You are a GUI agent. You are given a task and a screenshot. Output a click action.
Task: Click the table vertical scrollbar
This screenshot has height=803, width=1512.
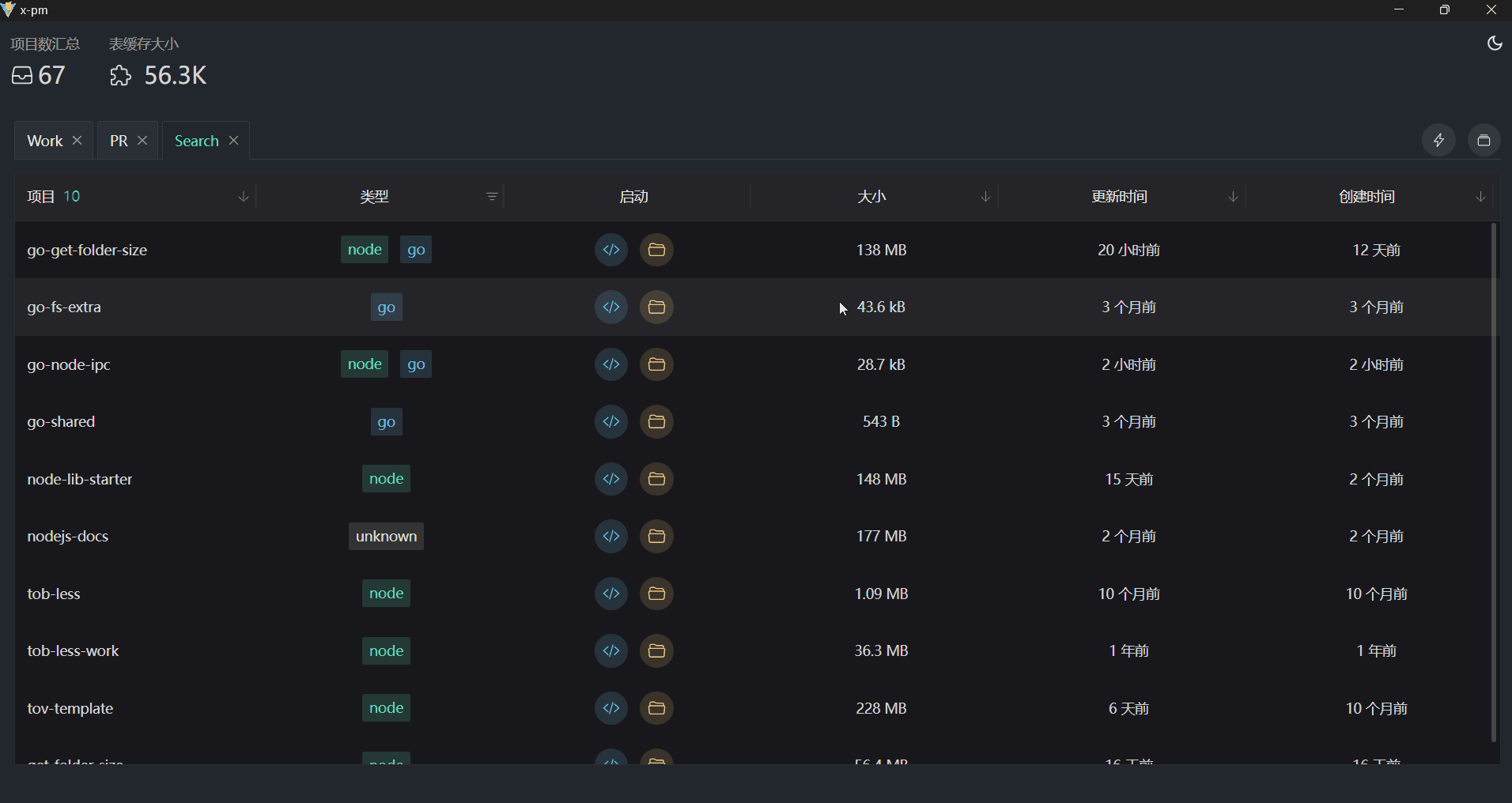click(1493, 482)
